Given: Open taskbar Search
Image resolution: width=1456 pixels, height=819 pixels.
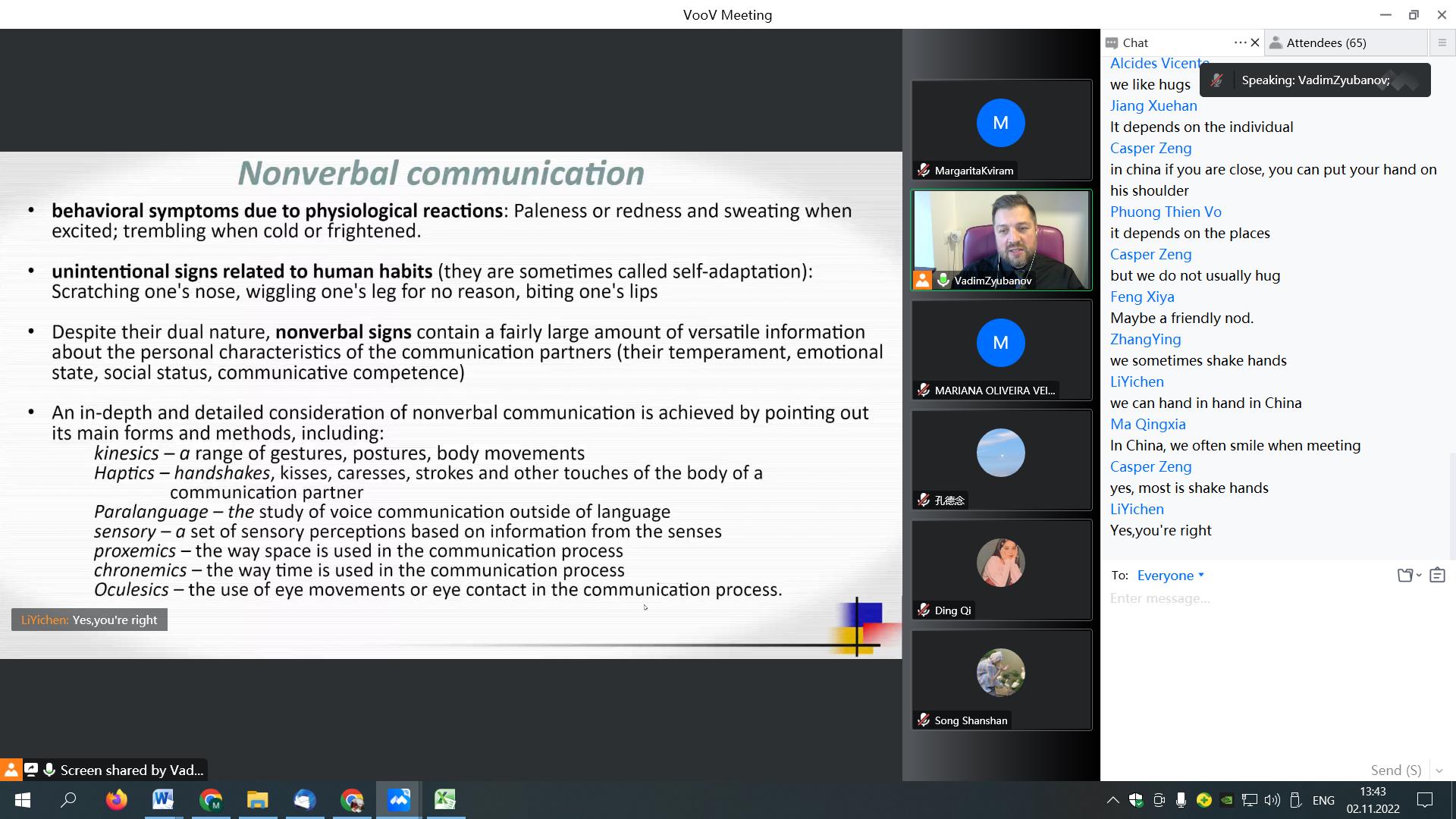Looking at the screenshot, I should point(68,800).
